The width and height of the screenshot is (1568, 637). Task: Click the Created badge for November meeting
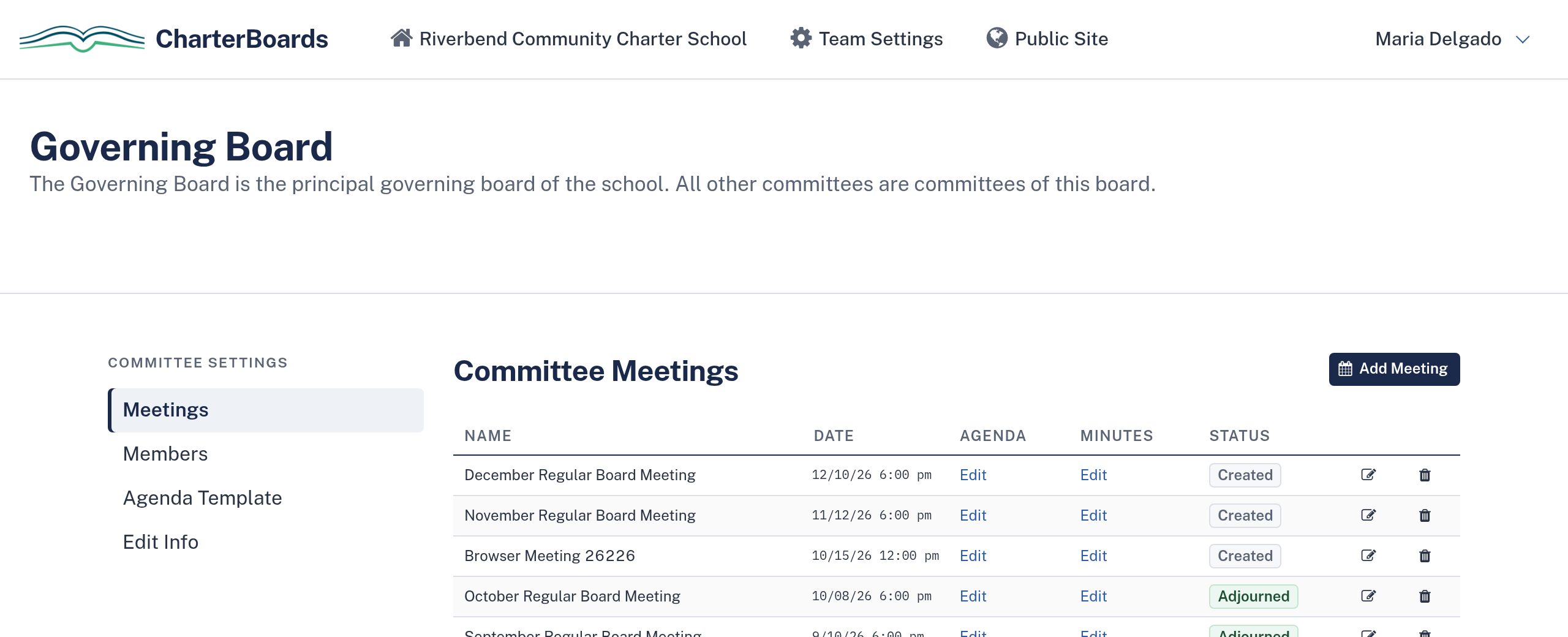point(1245,515)
